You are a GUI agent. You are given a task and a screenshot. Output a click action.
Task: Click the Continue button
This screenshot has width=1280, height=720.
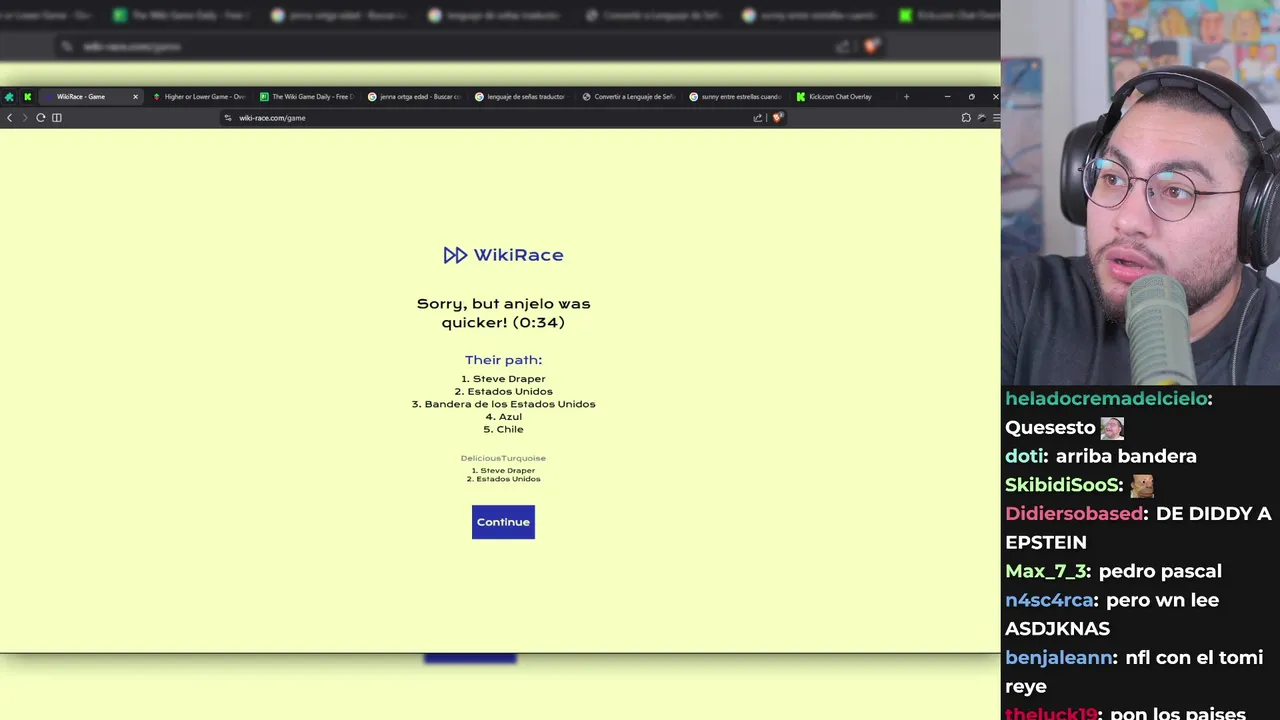tap(503, 522)
